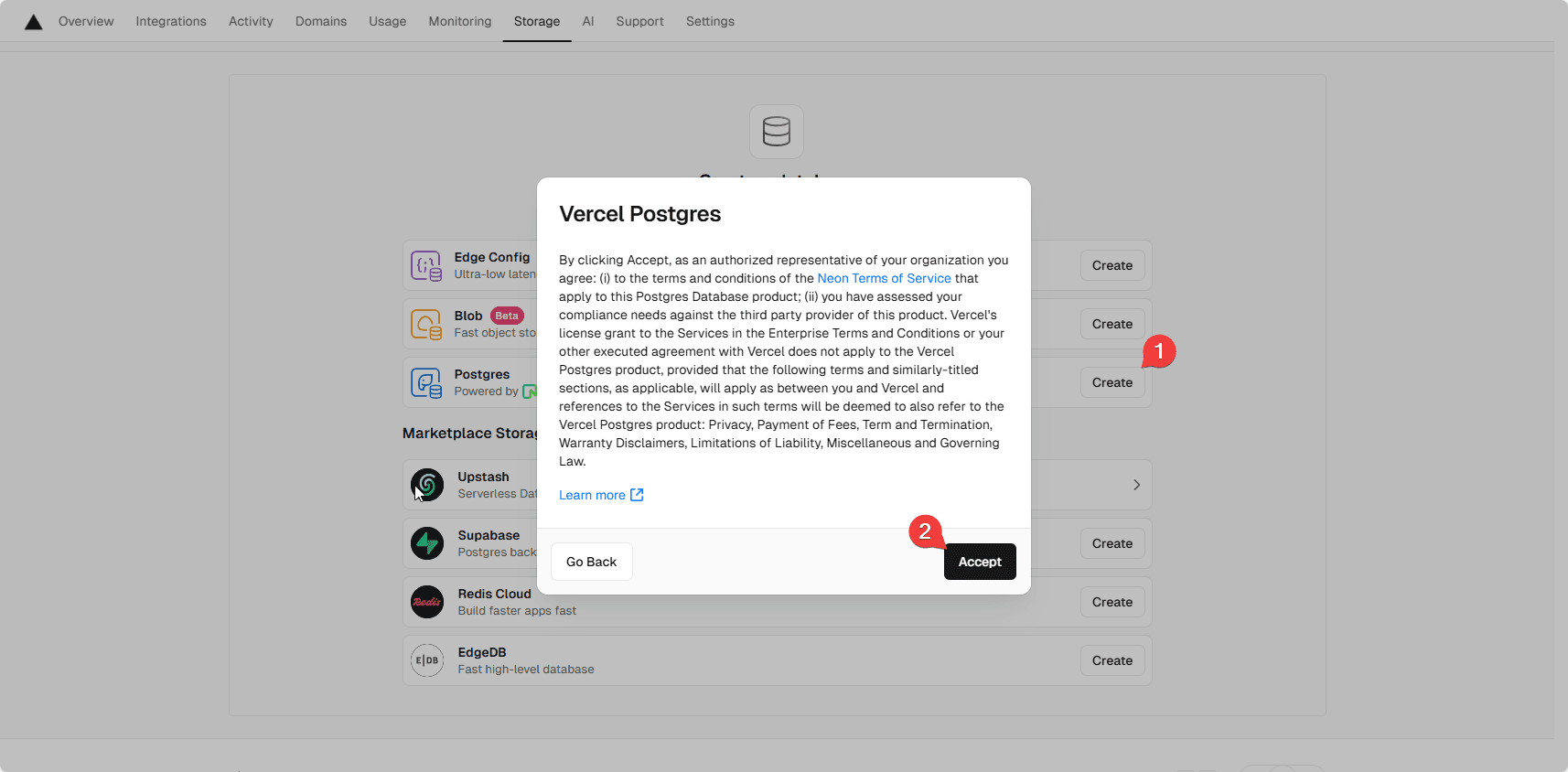Click the Edge Config icon
1568x772 pixels.
[x=426, y=265]
